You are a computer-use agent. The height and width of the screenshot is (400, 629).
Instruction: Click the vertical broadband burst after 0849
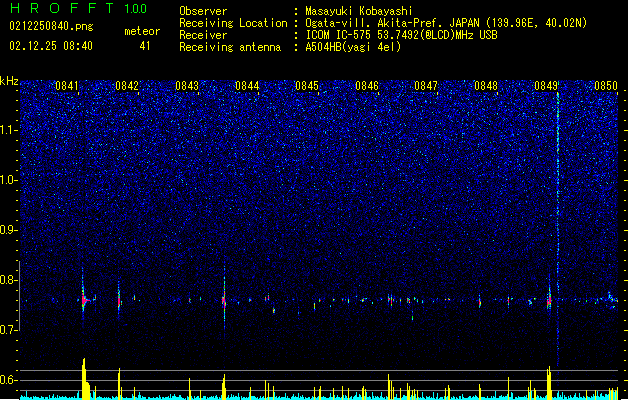[x=558, y=229]
